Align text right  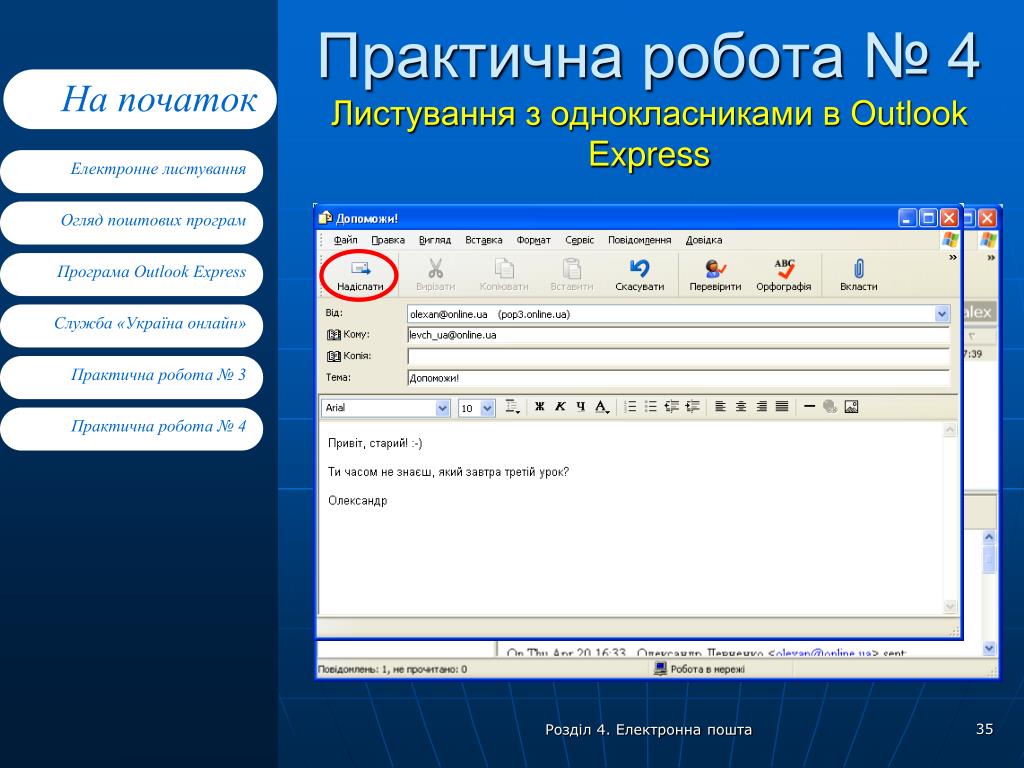coord(761,407)
